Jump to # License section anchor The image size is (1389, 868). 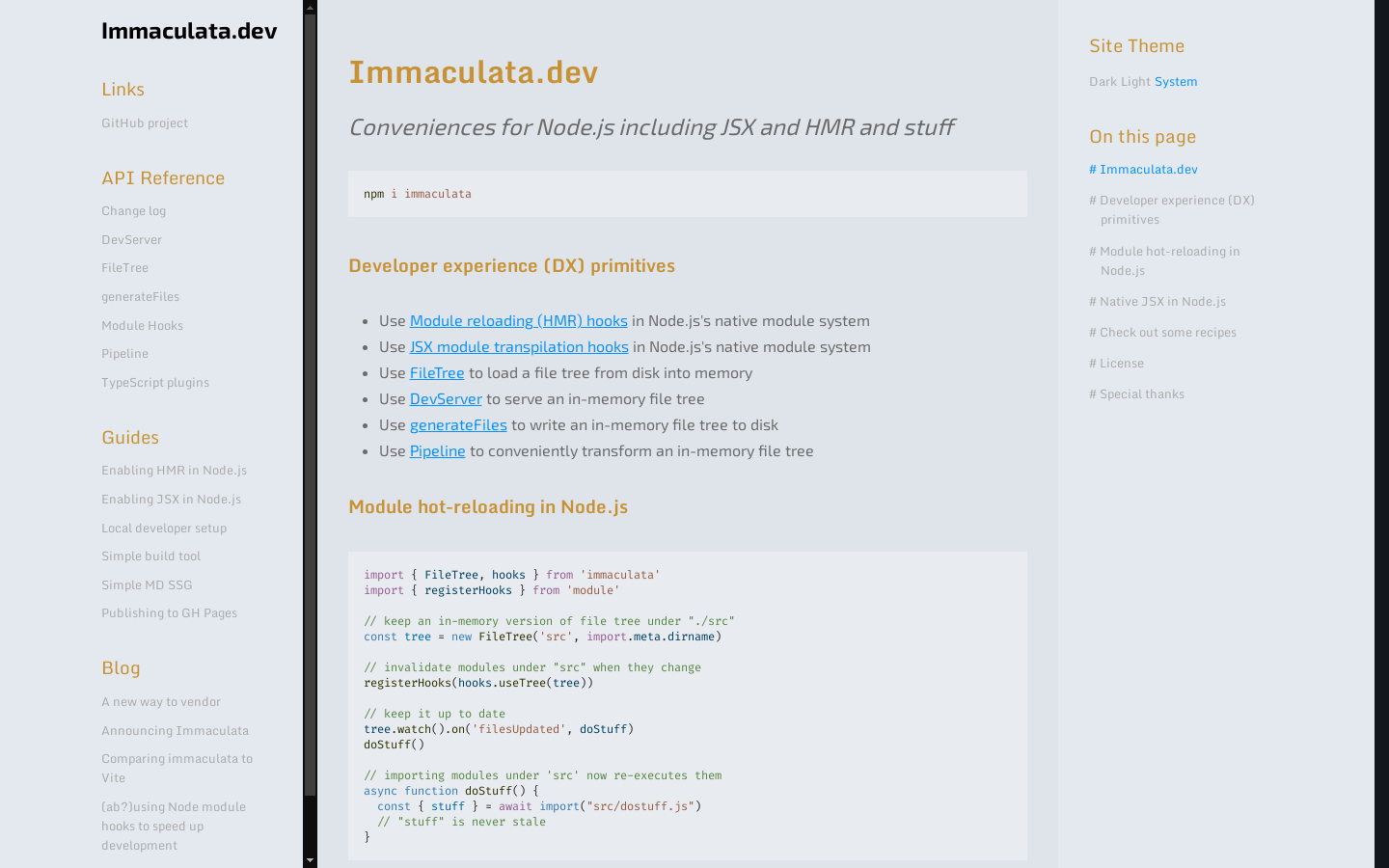tap(1117, 364)
